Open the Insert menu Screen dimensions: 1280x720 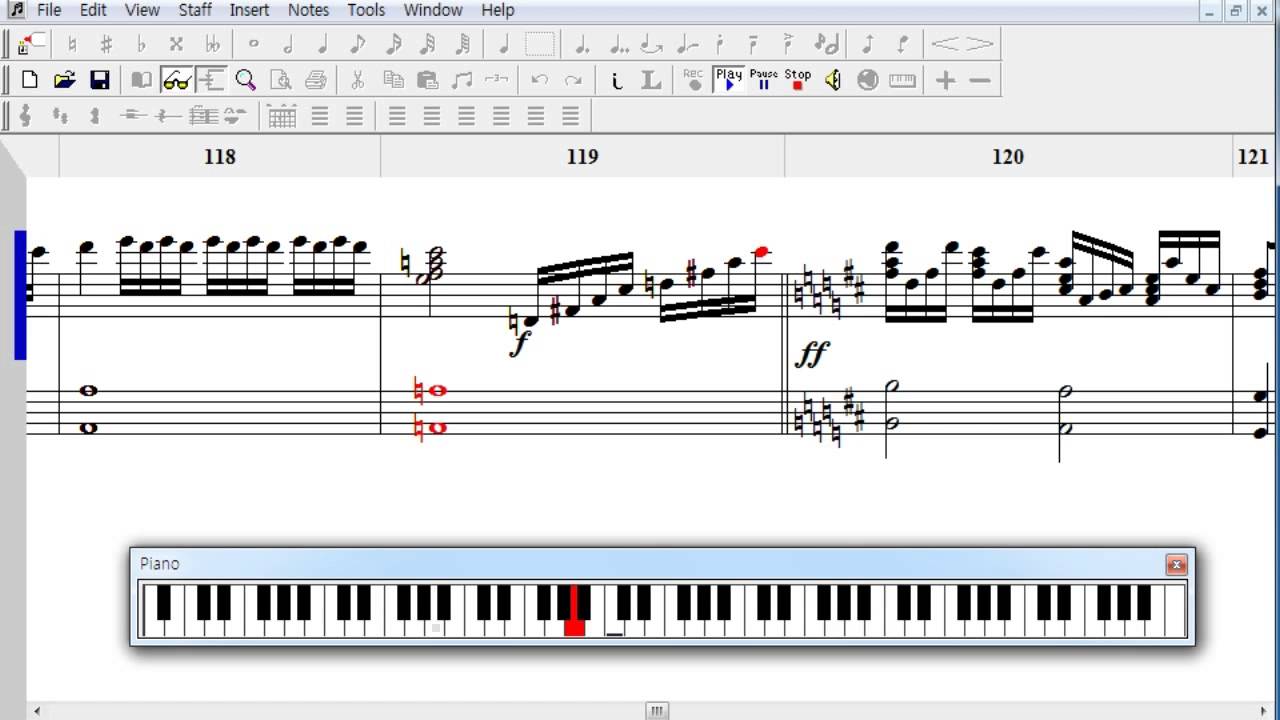click(249, 10)
